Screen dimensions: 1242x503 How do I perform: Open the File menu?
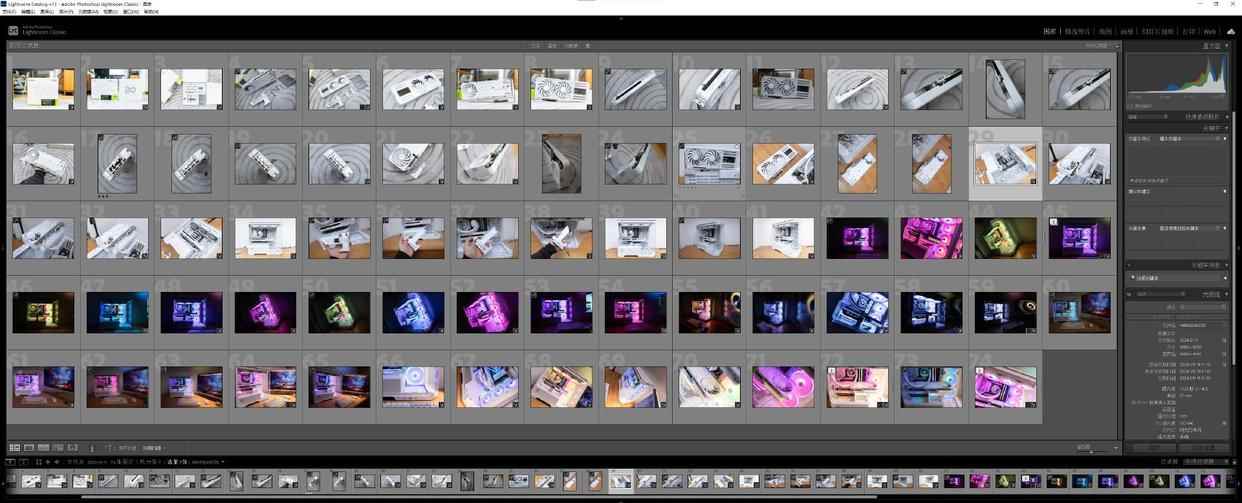pos(9,12)
